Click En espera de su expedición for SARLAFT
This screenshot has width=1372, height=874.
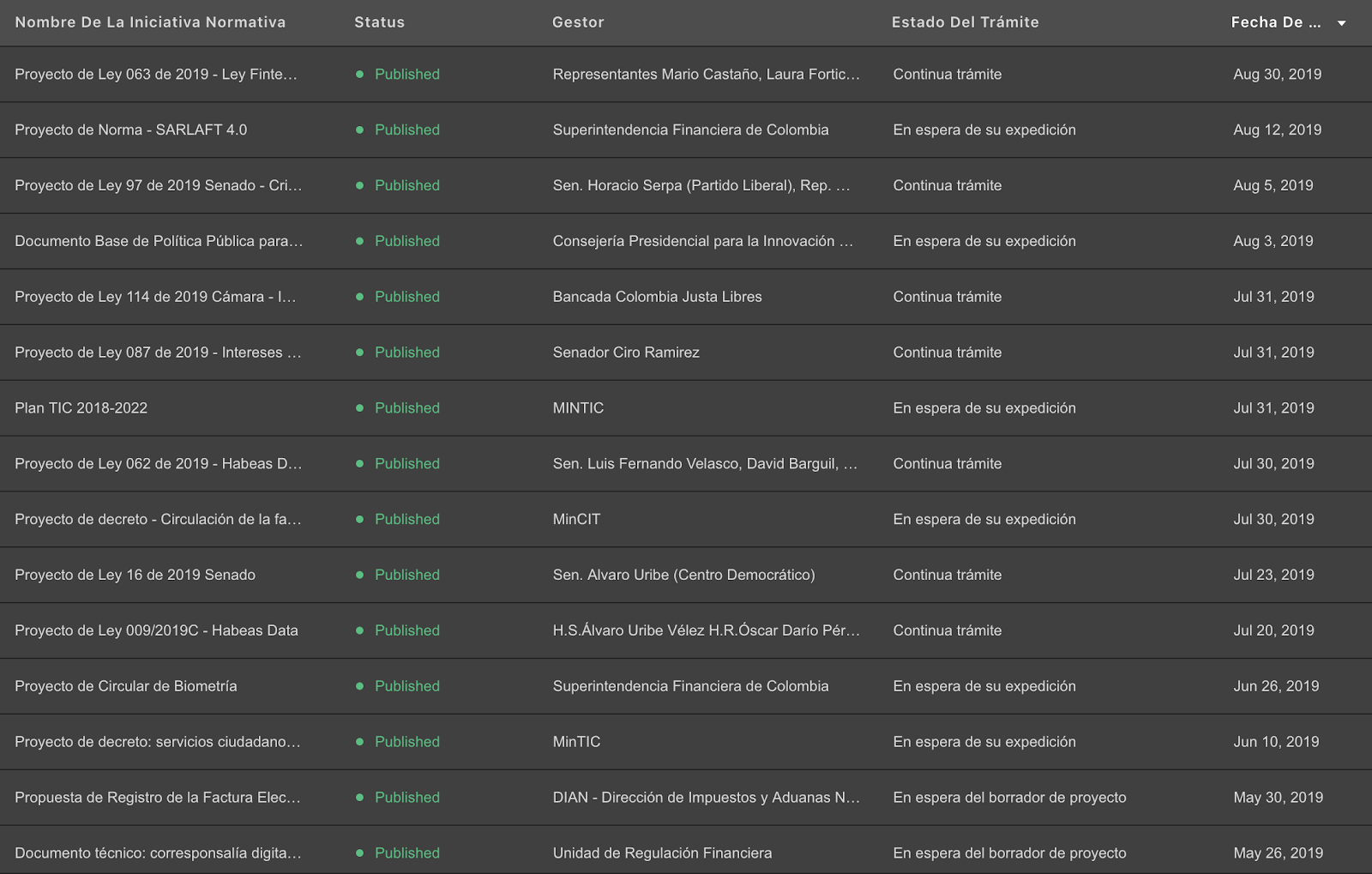tap(984, 130)
